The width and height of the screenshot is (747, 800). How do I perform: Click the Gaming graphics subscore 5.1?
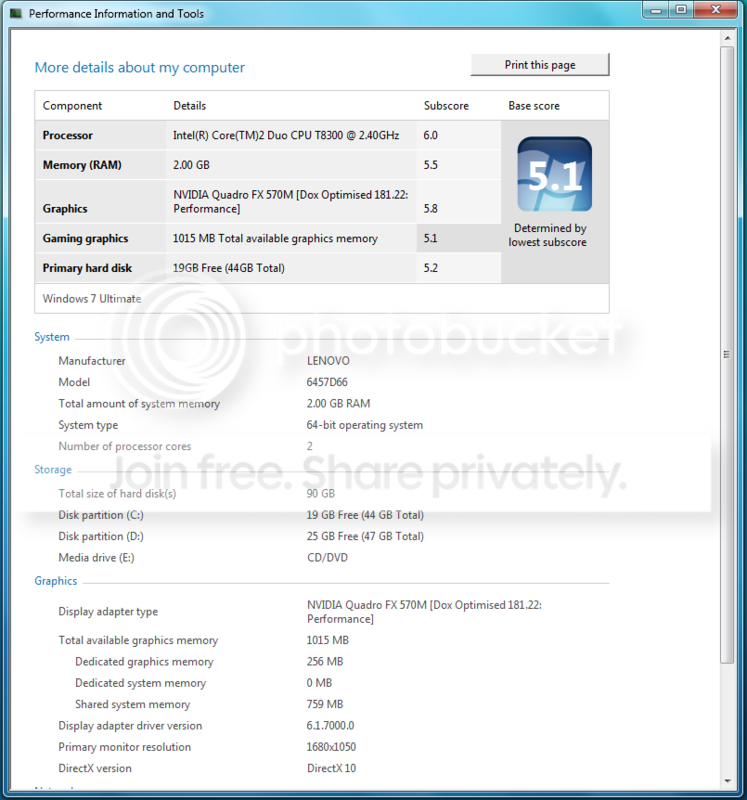pyautogui.click(x=431, y=238)
